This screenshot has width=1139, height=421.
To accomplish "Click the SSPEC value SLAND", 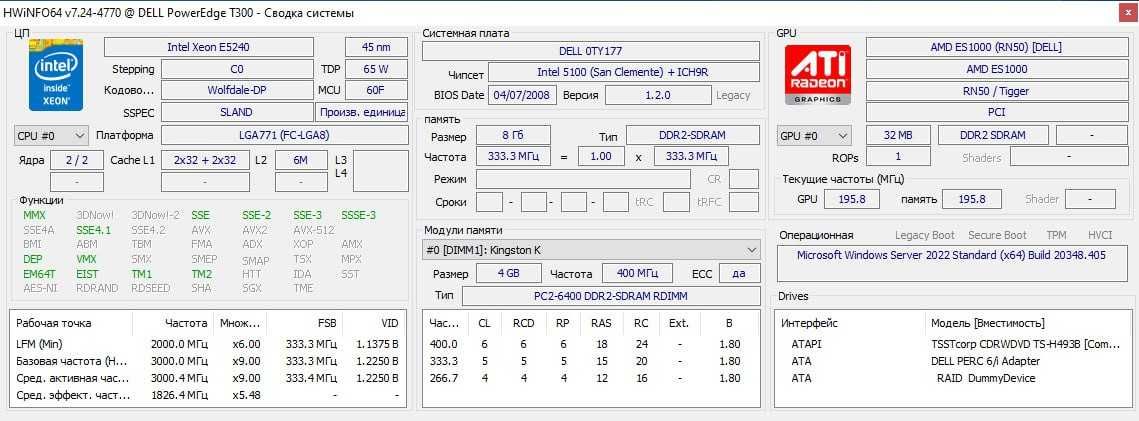I will 237,113.
